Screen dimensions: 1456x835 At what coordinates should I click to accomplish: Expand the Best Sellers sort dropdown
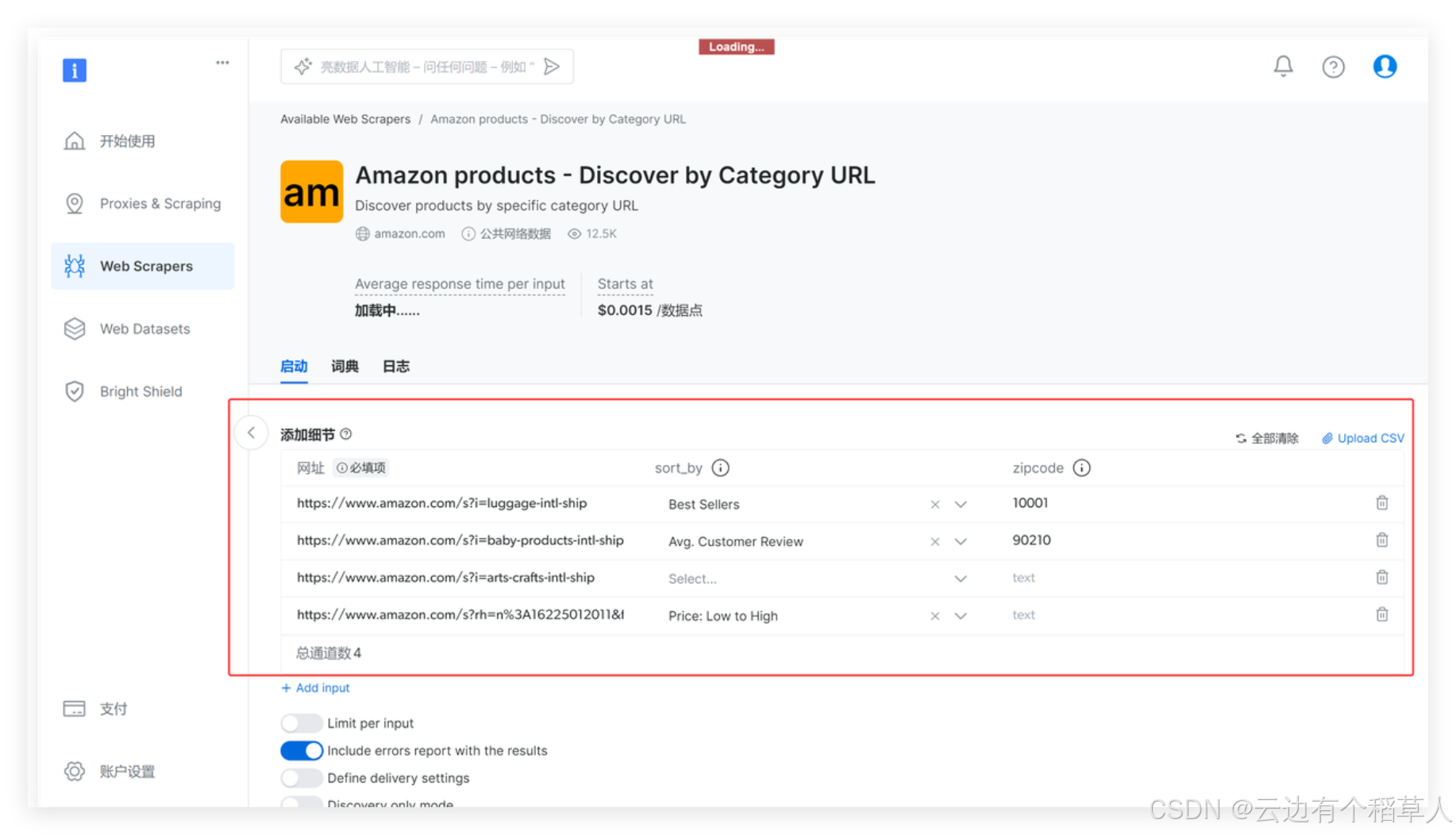961,505
